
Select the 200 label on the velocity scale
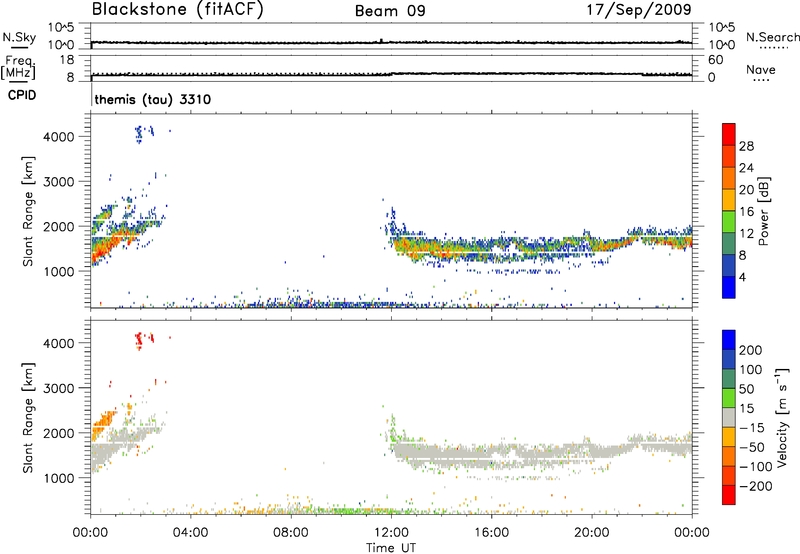(x=751, y=350)
